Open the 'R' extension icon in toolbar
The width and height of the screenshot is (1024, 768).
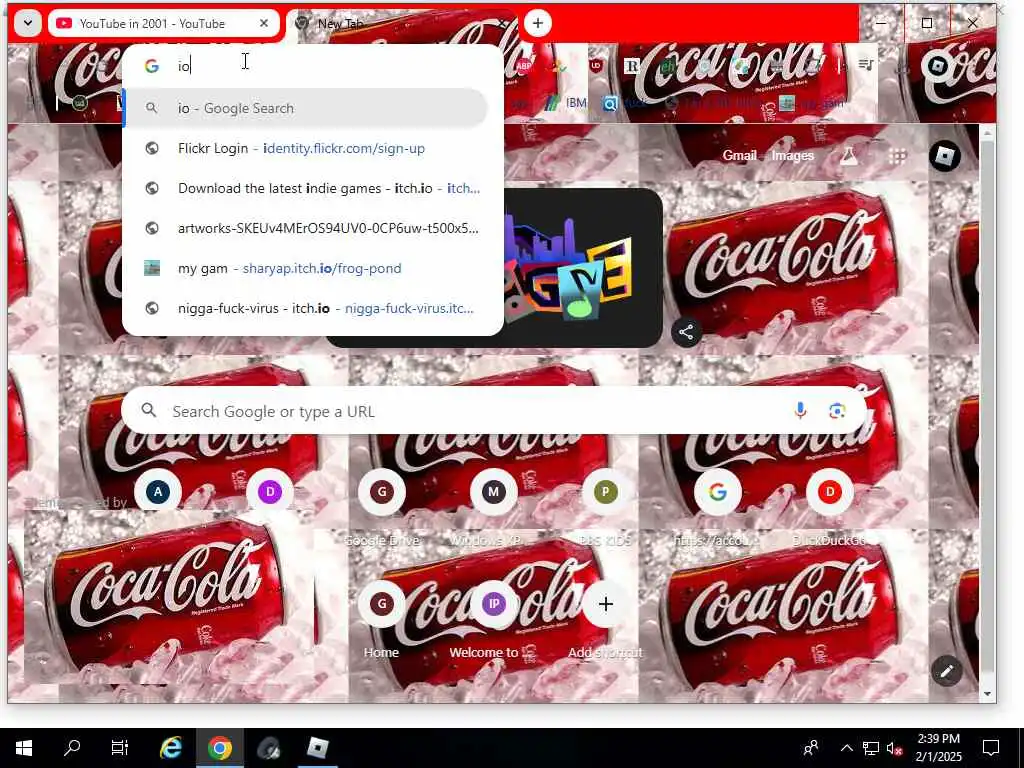tap(632, 65)
